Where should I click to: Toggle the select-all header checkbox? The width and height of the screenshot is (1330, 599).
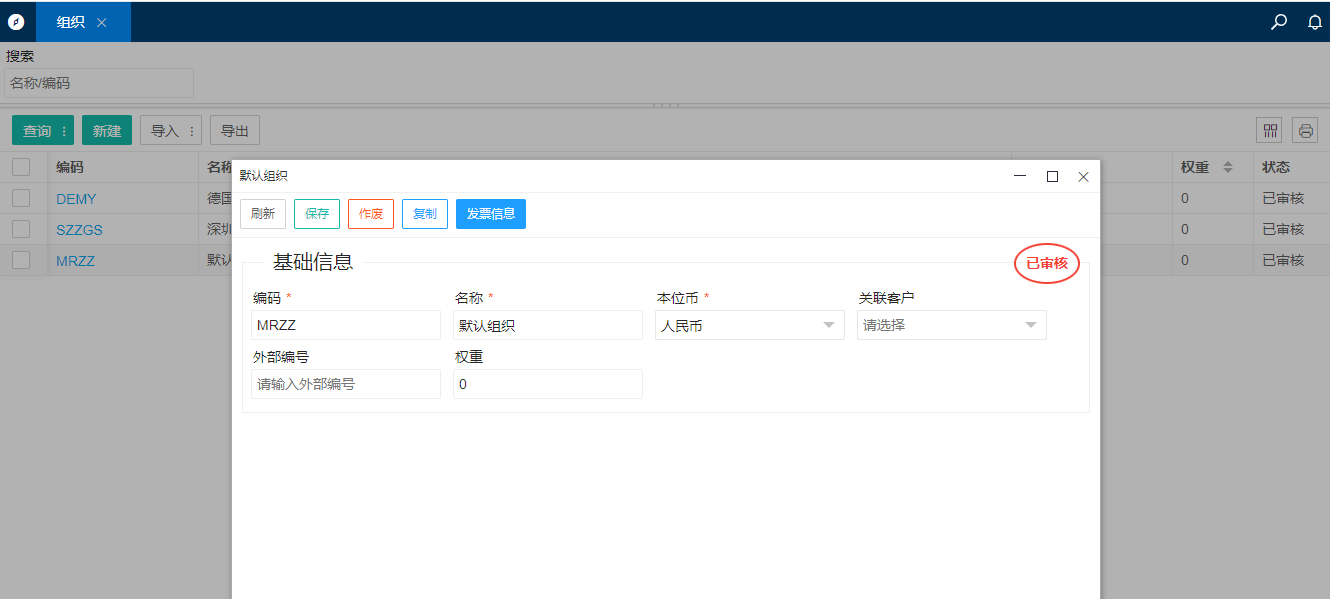[21, 167]
